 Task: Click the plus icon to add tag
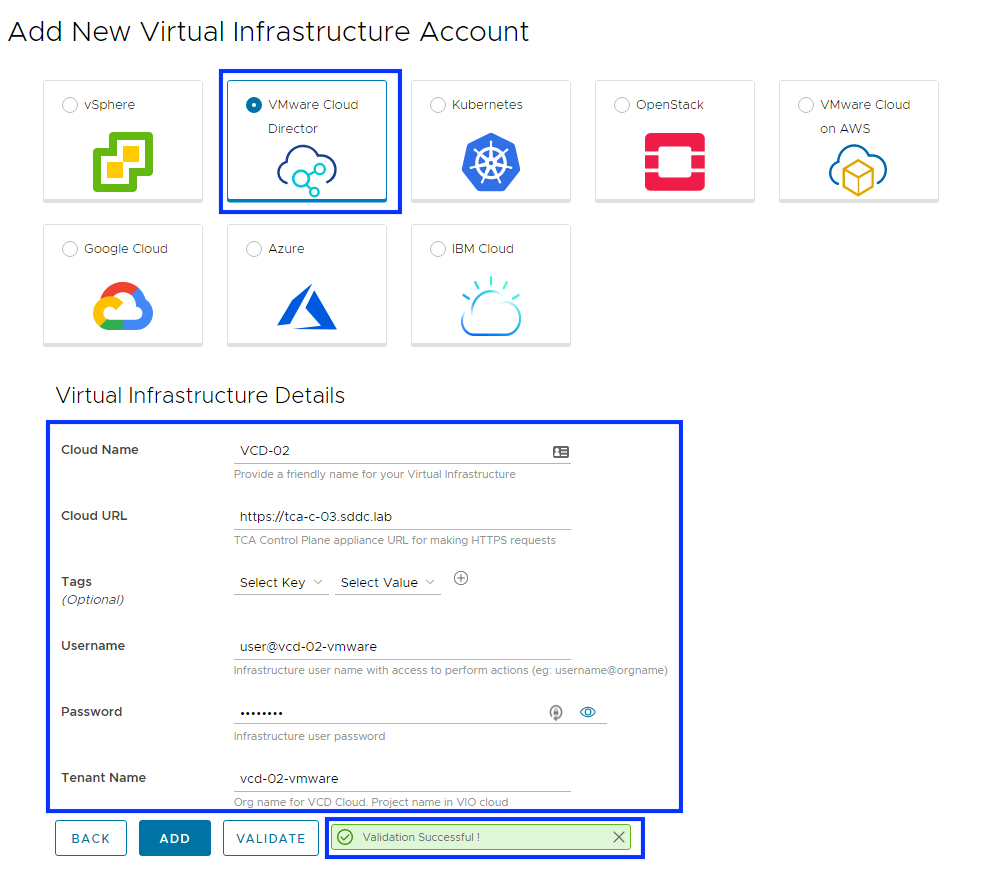pyautogui.click(x=461, y=578)
